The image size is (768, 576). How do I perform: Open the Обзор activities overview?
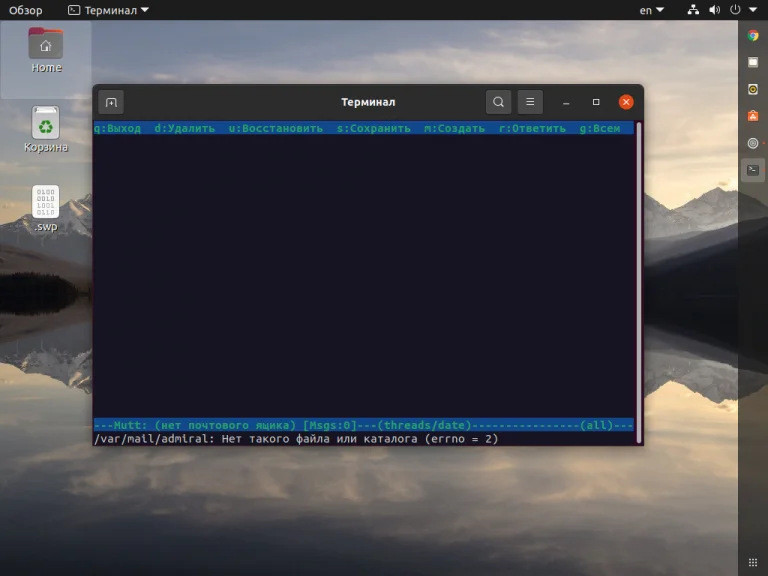click(x=25, y=10)
